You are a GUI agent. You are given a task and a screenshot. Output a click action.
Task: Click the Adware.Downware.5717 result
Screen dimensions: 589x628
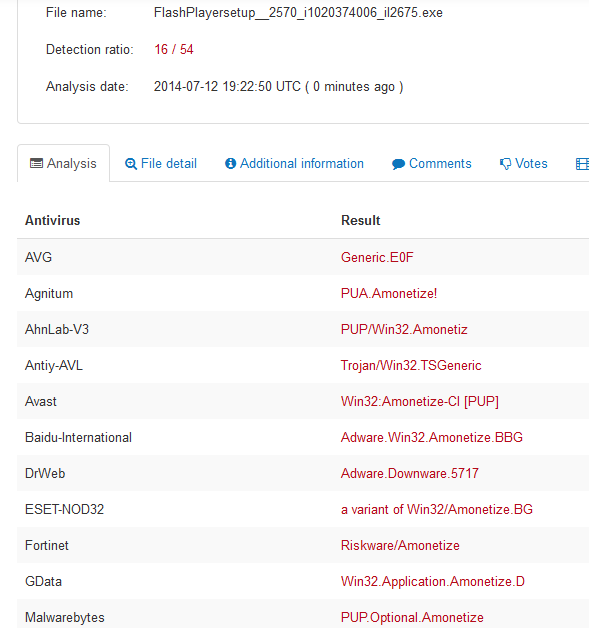[x=410, y=473]
